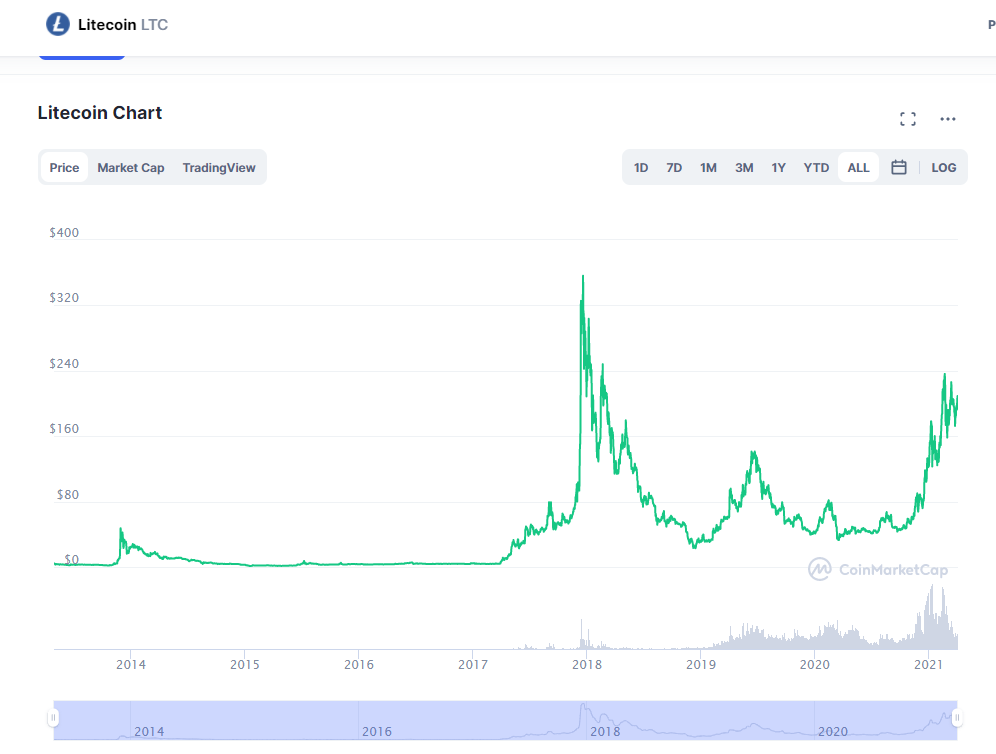Switch to TradingView tab
Screen dimensions: 996x754
coord(219,168)
